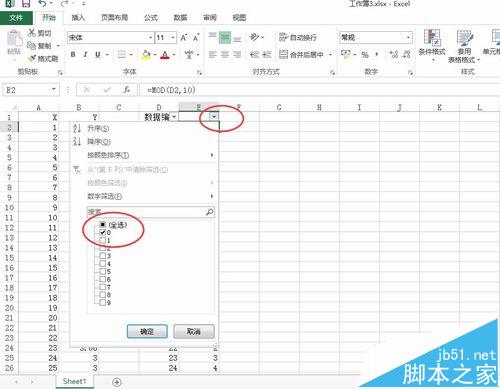
Task: Align cell content to vertical middle
Action: 225,37
